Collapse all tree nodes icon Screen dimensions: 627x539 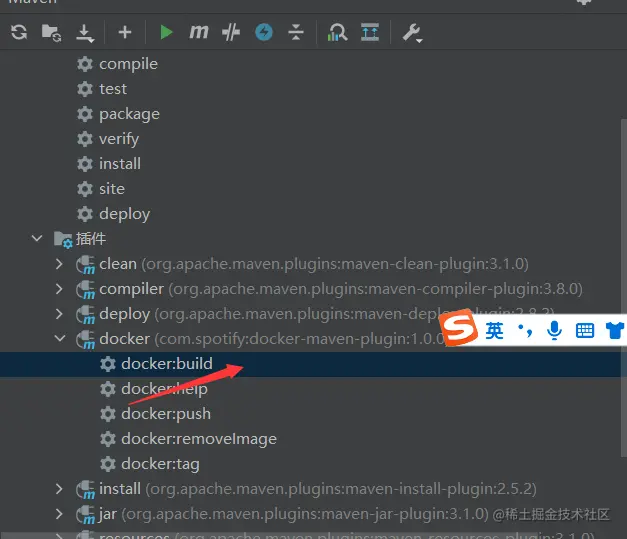pos(296,32)
